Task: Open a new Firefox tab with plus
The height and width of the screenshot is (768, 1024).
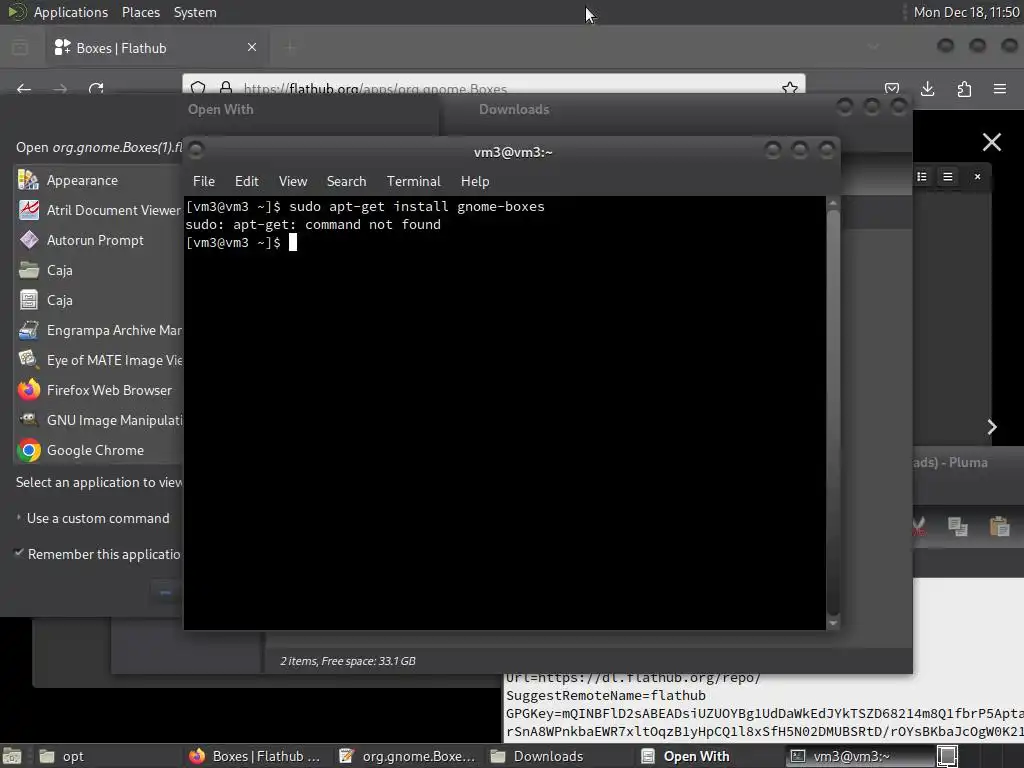Action: tap(290, 47)
